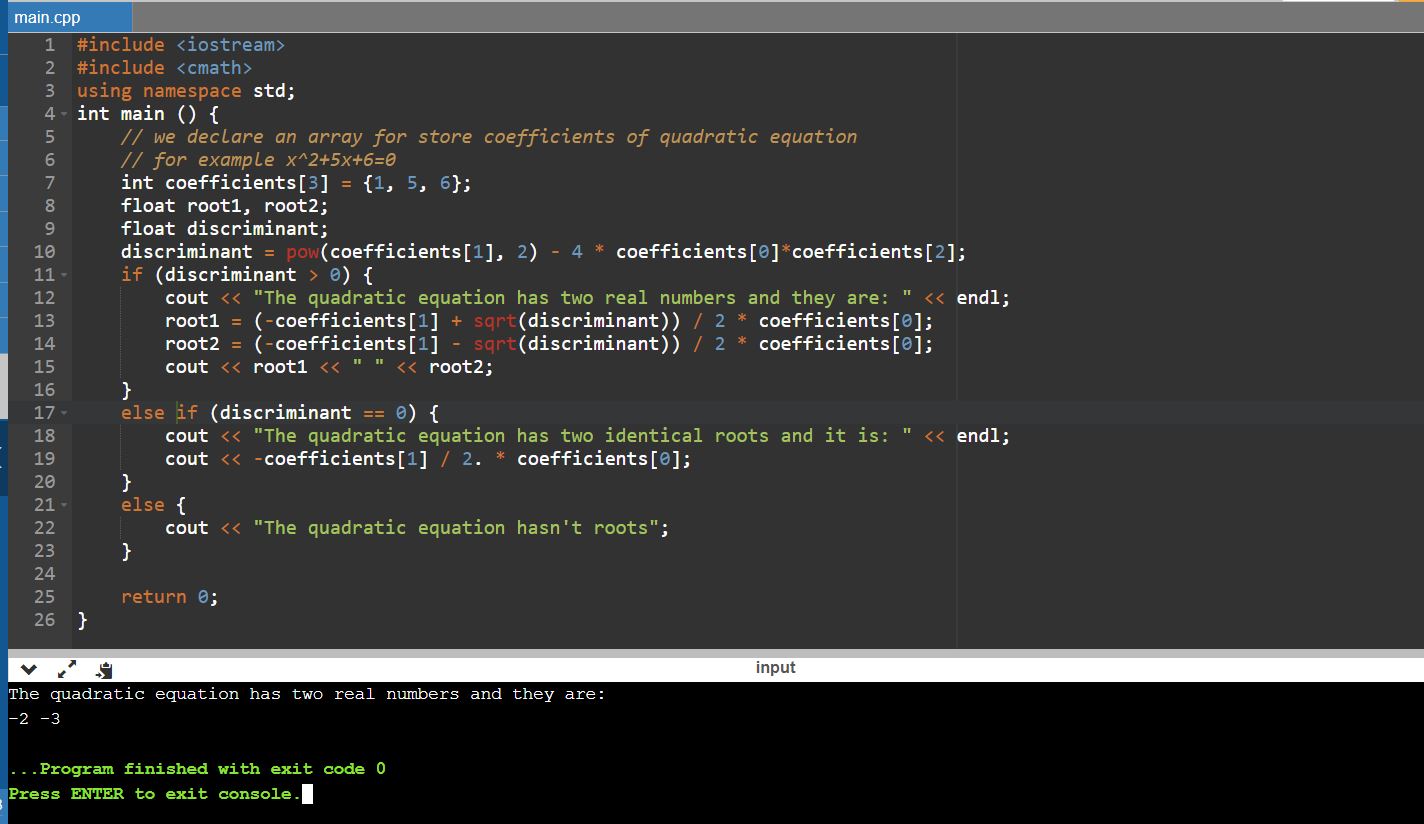1424x824 pixels.
Task: Click the pow function call on line 10
Action: point(301,252)
